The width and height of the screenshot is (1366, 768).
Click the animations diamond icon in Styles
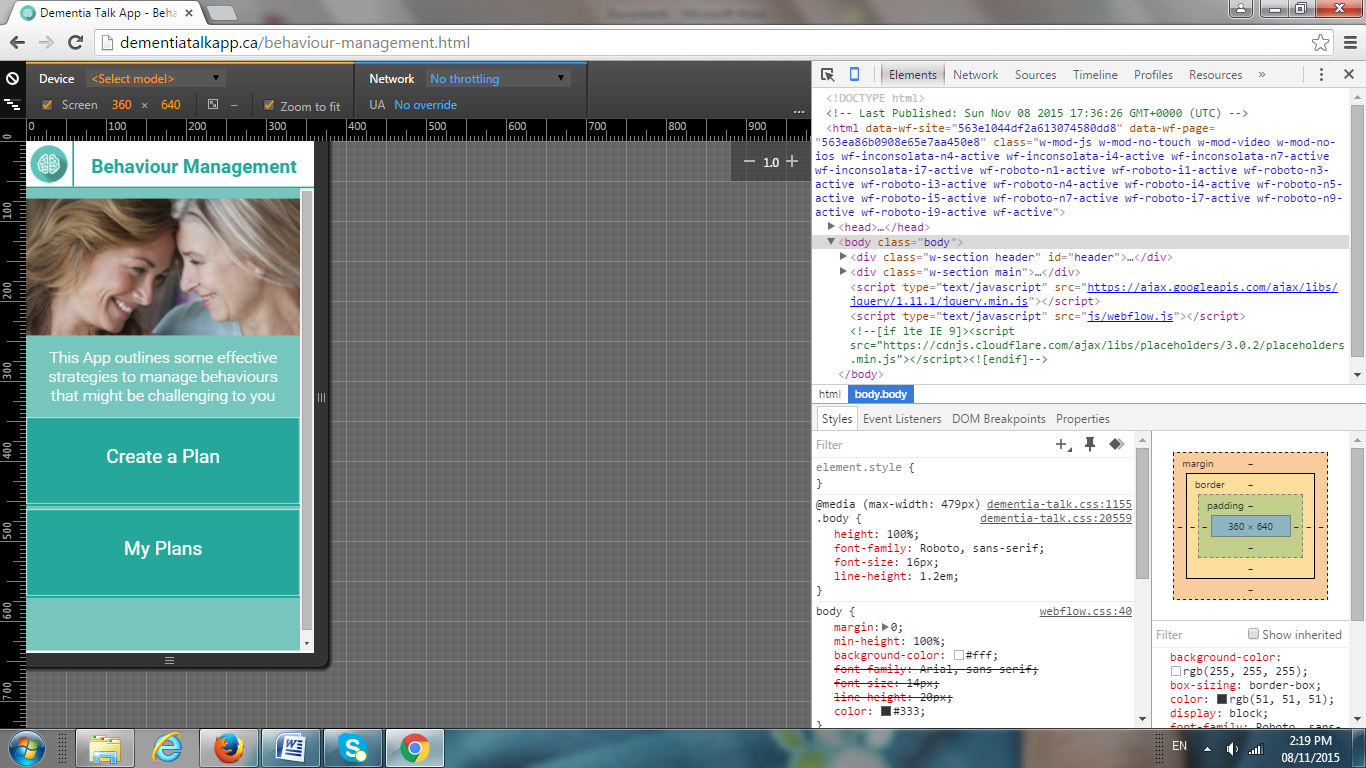(x=1117, y=445)
